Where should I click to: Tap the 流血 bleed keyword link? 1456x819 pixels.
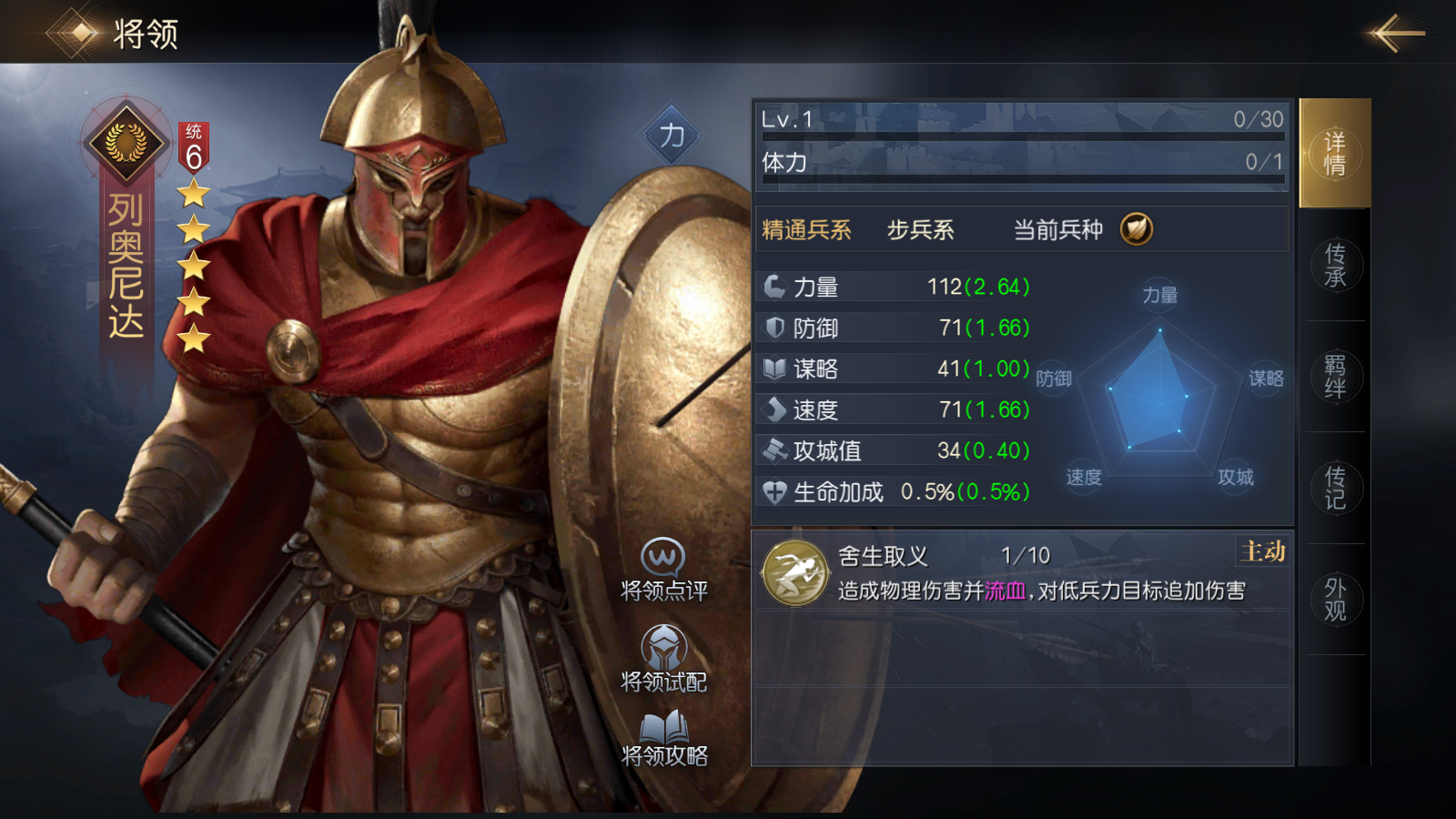coord(1006,591)
